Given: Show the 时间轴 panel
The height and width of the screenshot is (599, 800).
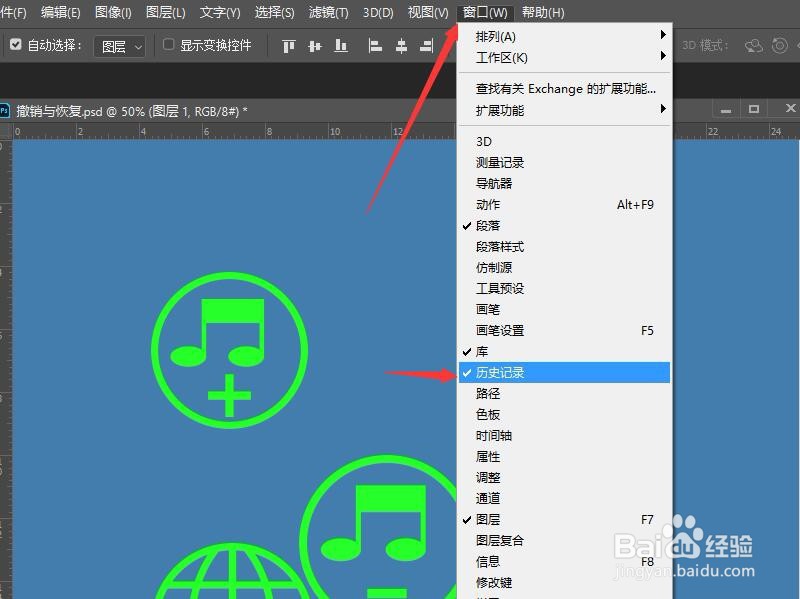Looking at the screenshot, I should tap(564, 436).
